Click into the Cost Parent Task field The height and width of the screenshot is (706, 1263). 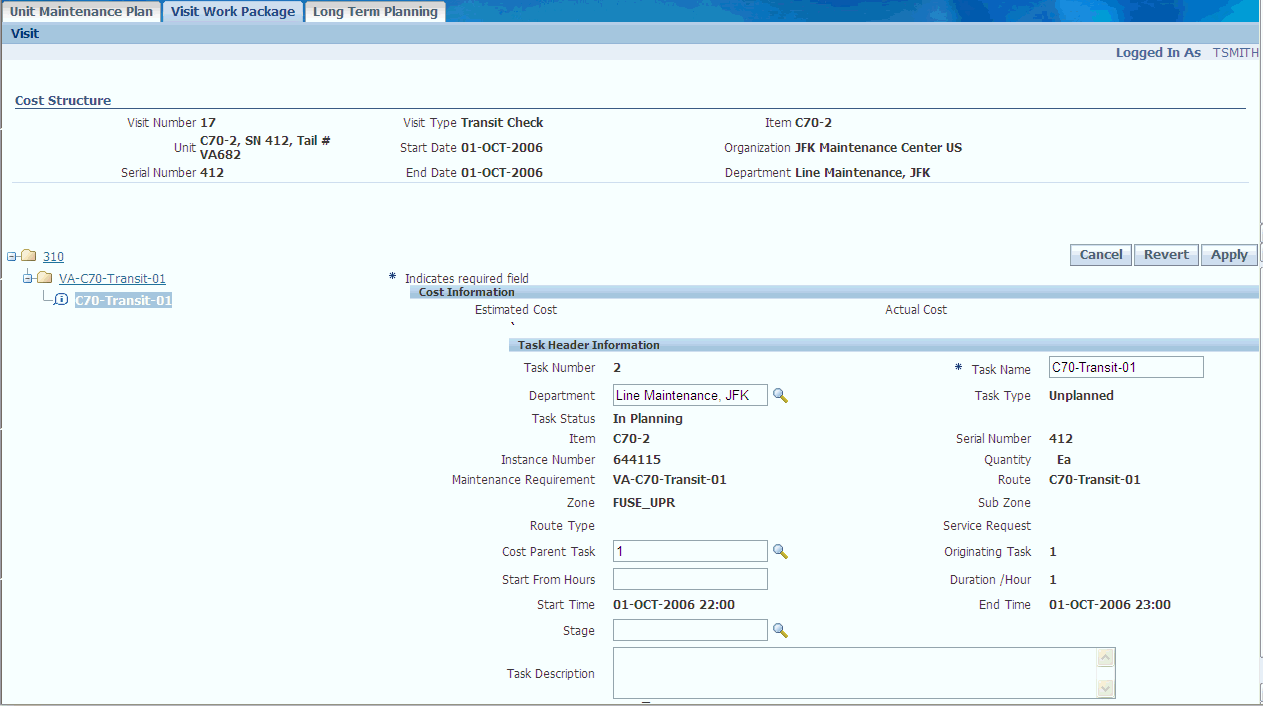tap(690, 551)
